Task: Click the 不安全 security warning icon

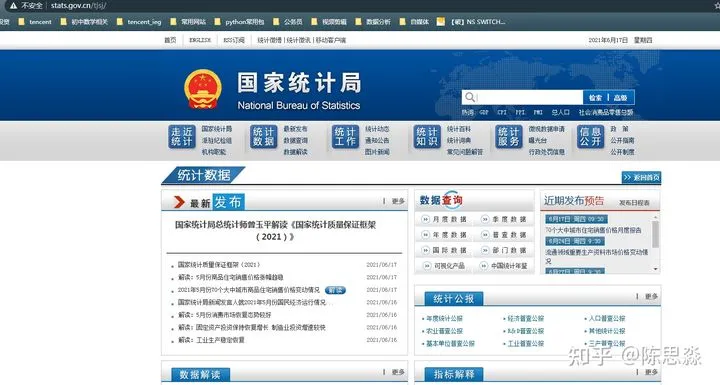Action: (x=13, y=6)
